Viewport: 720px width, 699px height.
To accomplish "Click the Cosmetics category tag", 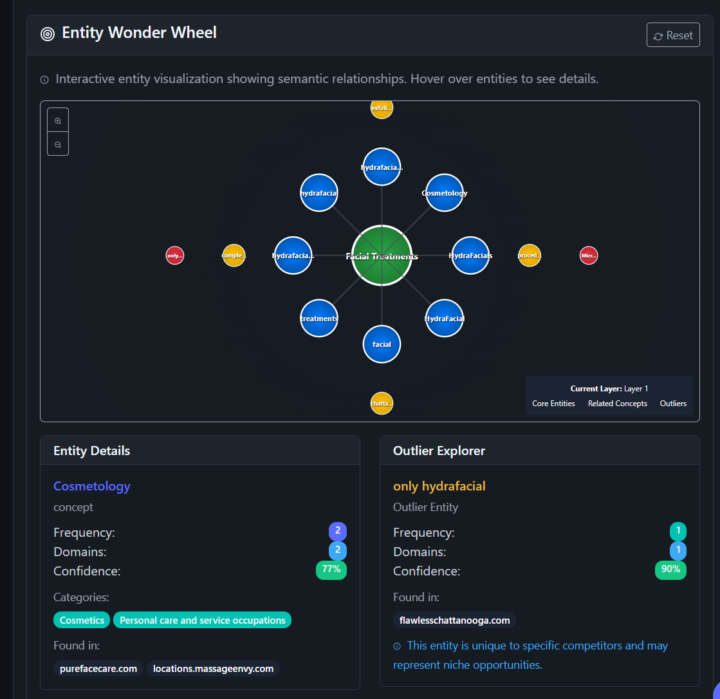I will pos(82,620).
